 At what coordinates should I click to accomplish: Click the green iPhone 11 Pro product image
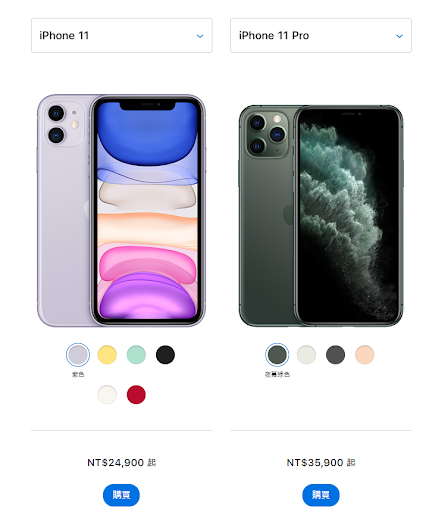pyautogui.click(x=321, y=216)
